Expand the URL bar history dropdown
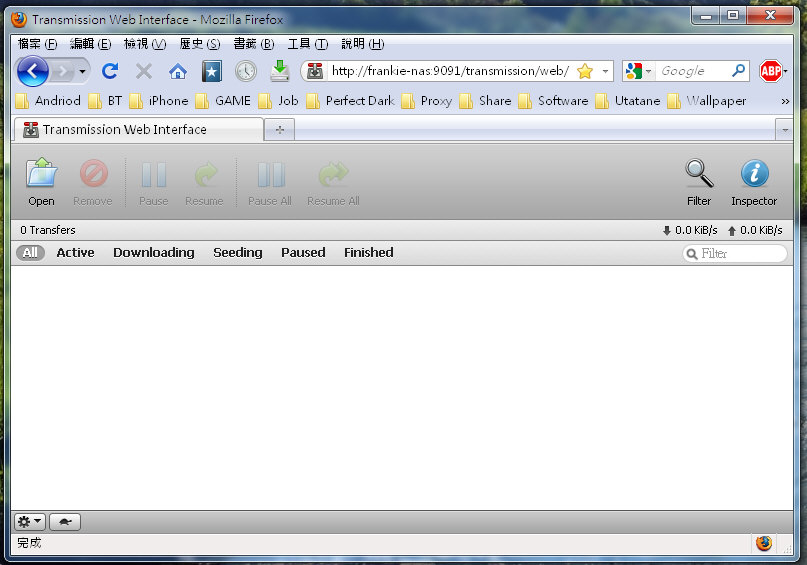This screenshot has width=807, height=565. [605, 71]
